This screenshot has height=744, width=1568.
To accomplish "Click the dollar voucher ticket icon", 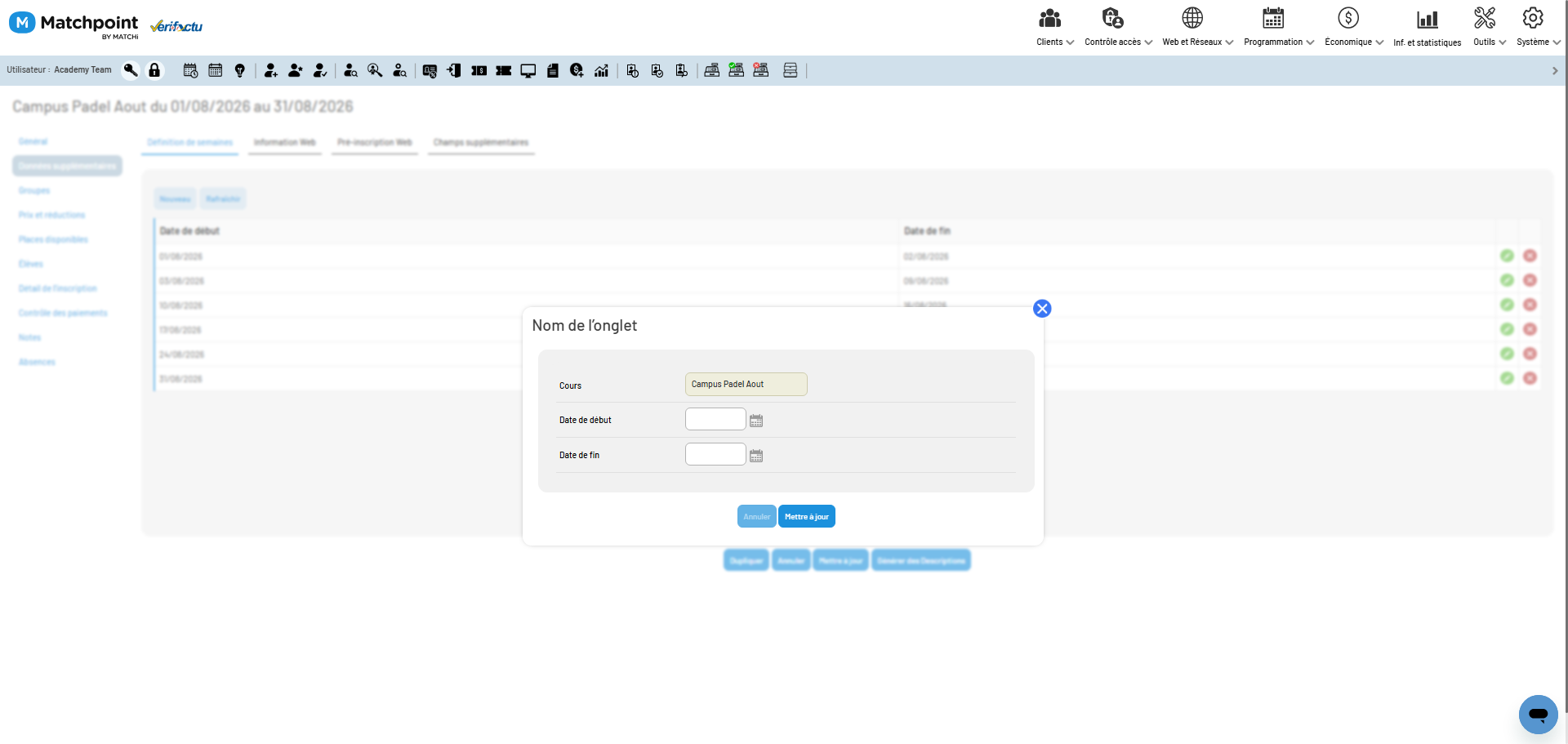I will pyautogui.click(x=479, y=71).
